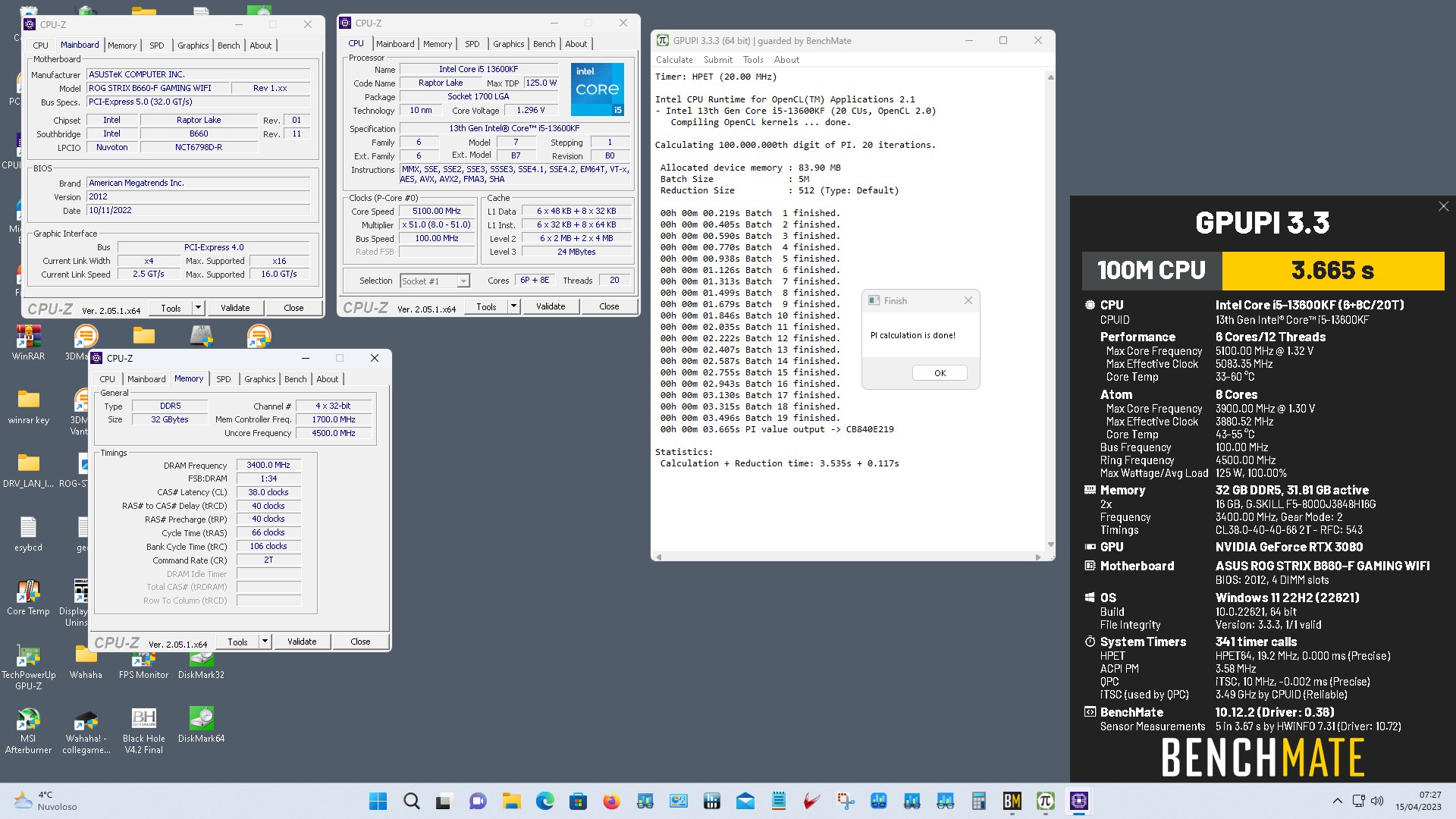Screen dimensions: 1456x819
Task: Open About tab in Memory CPU-Z window
Action: (x=328, y=379)
